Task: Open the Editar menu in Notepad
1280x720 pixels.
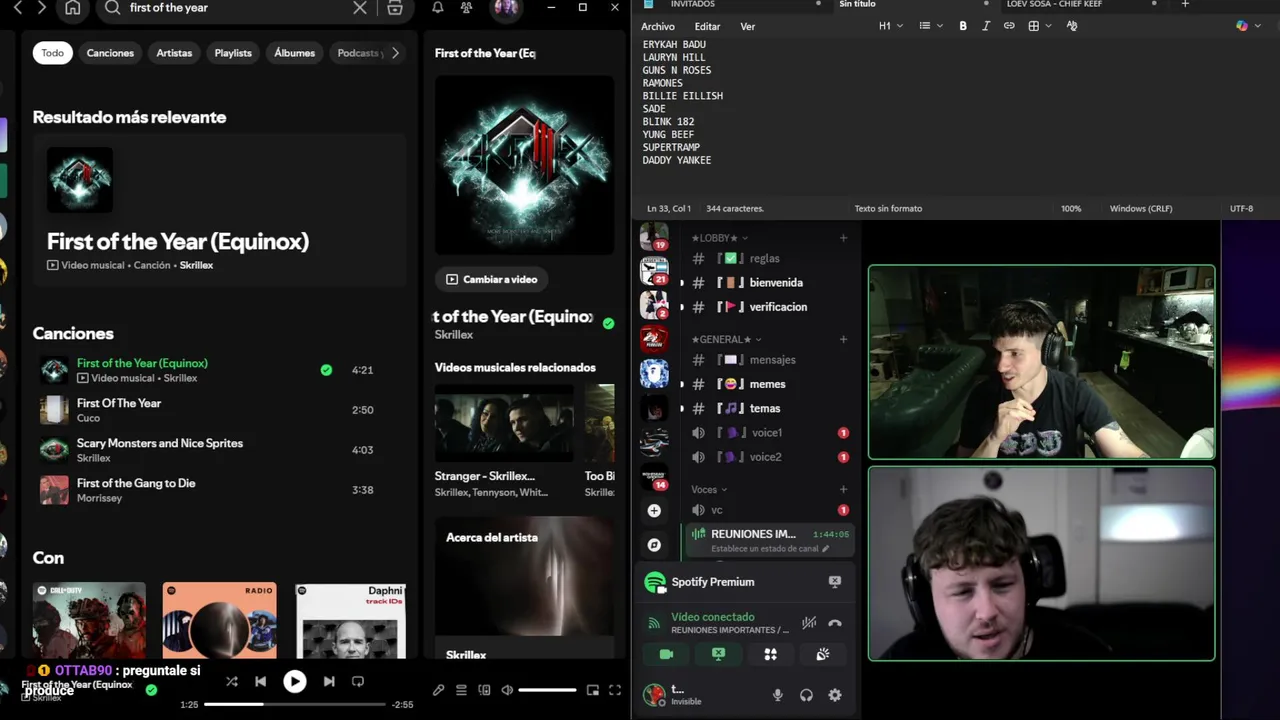Action: click(x=707, y=26)
